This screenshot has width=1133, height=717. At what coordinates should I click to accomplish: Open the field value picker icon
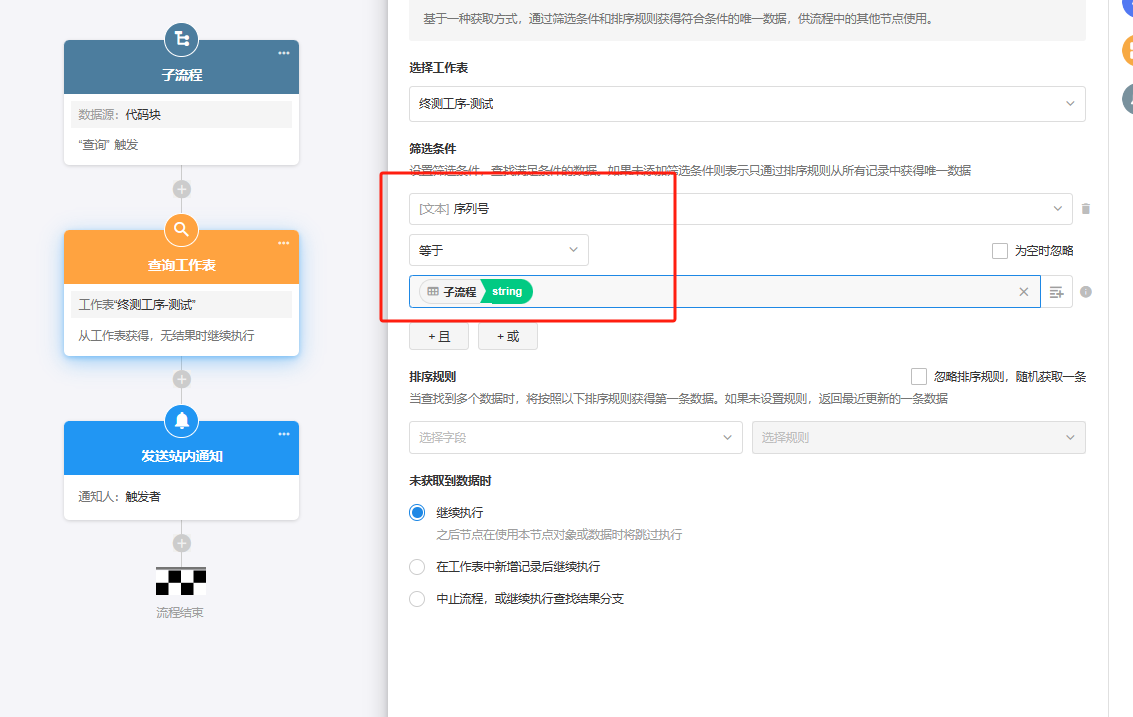click(x=1056, y=292)
